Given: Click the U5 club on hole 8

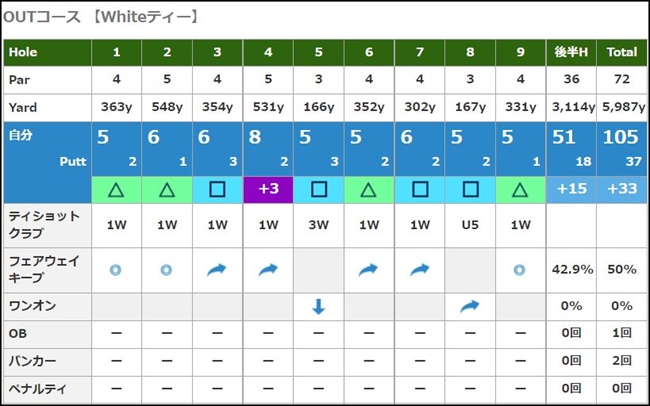Looking at the screenshot, I should [x=470, y=225].
